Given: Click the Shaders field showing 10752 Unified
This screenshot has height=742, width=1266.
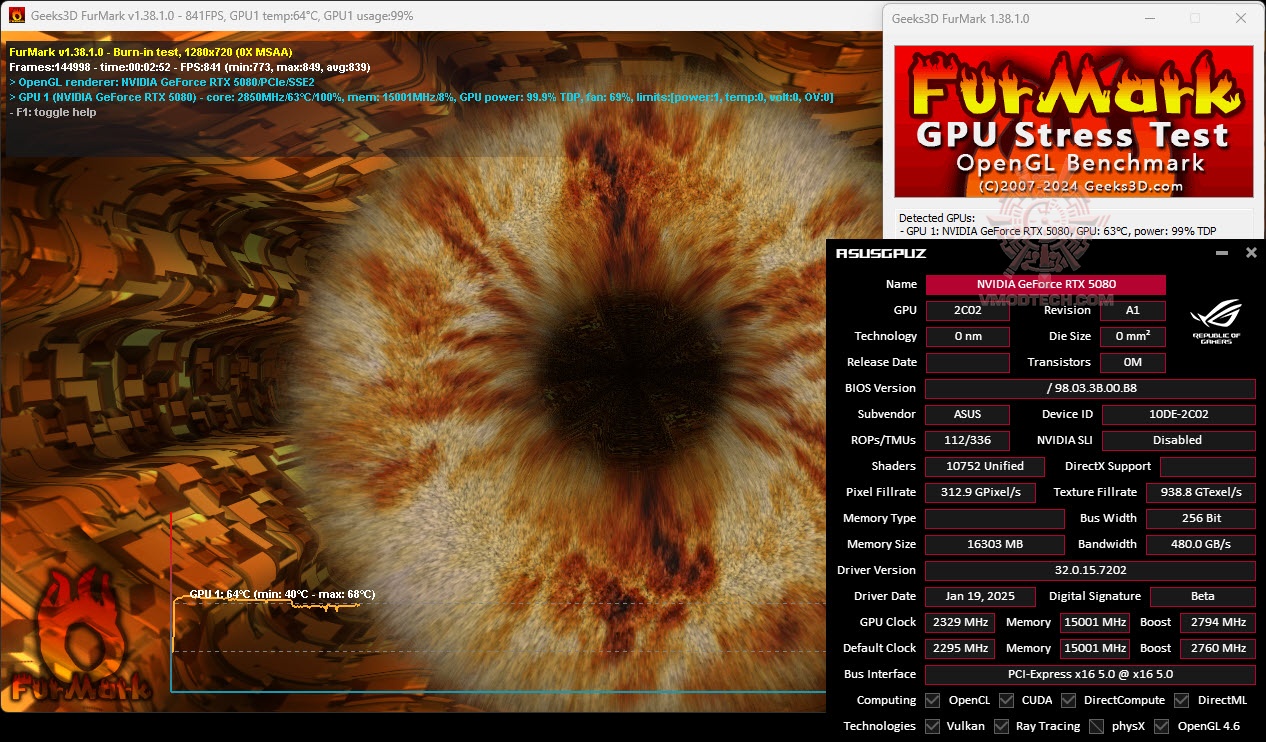Looking at the screenshot, I should [x=985, y=466].
